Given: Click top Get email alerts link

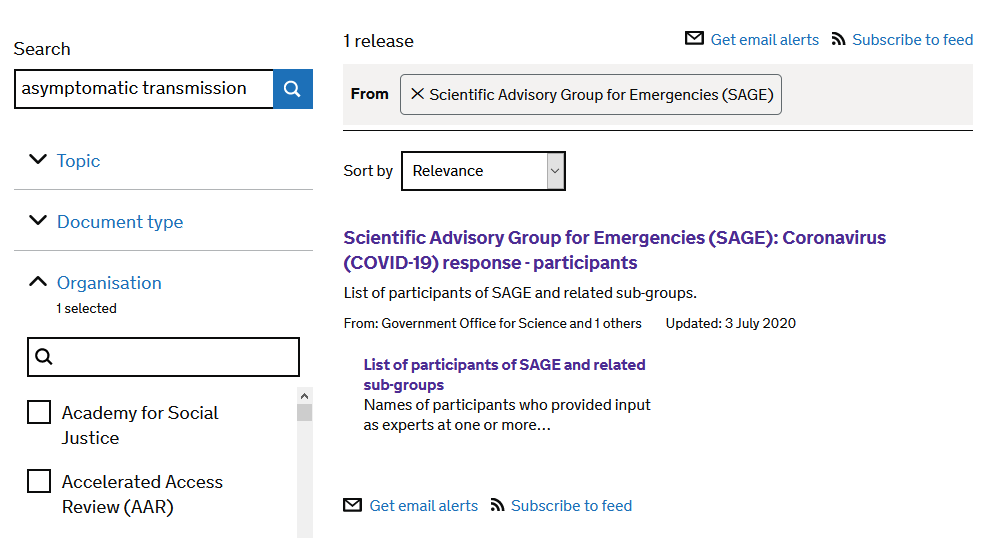Looking at the screenshot, I should pos(765,39).
